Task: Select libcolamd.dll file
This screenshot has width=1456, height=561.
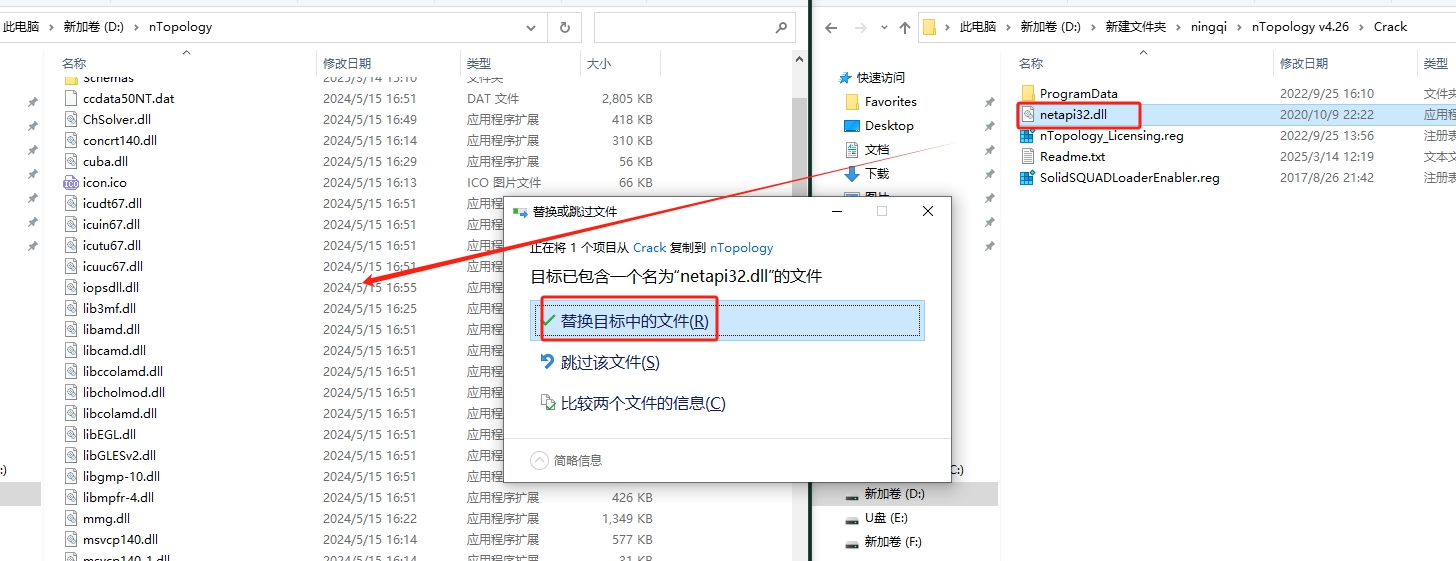Action: (x=120, y=413)
